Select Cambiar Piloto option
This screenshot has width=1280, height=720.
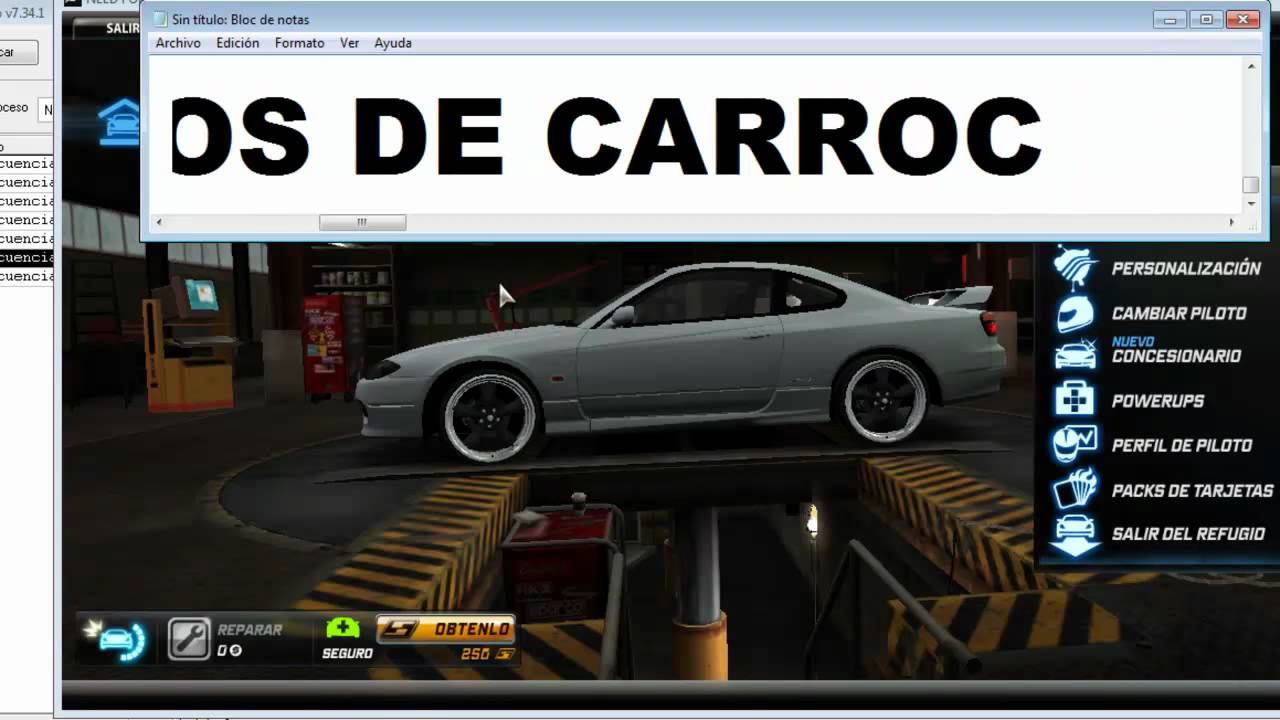pyautogui.click(x=1179, y=313)
